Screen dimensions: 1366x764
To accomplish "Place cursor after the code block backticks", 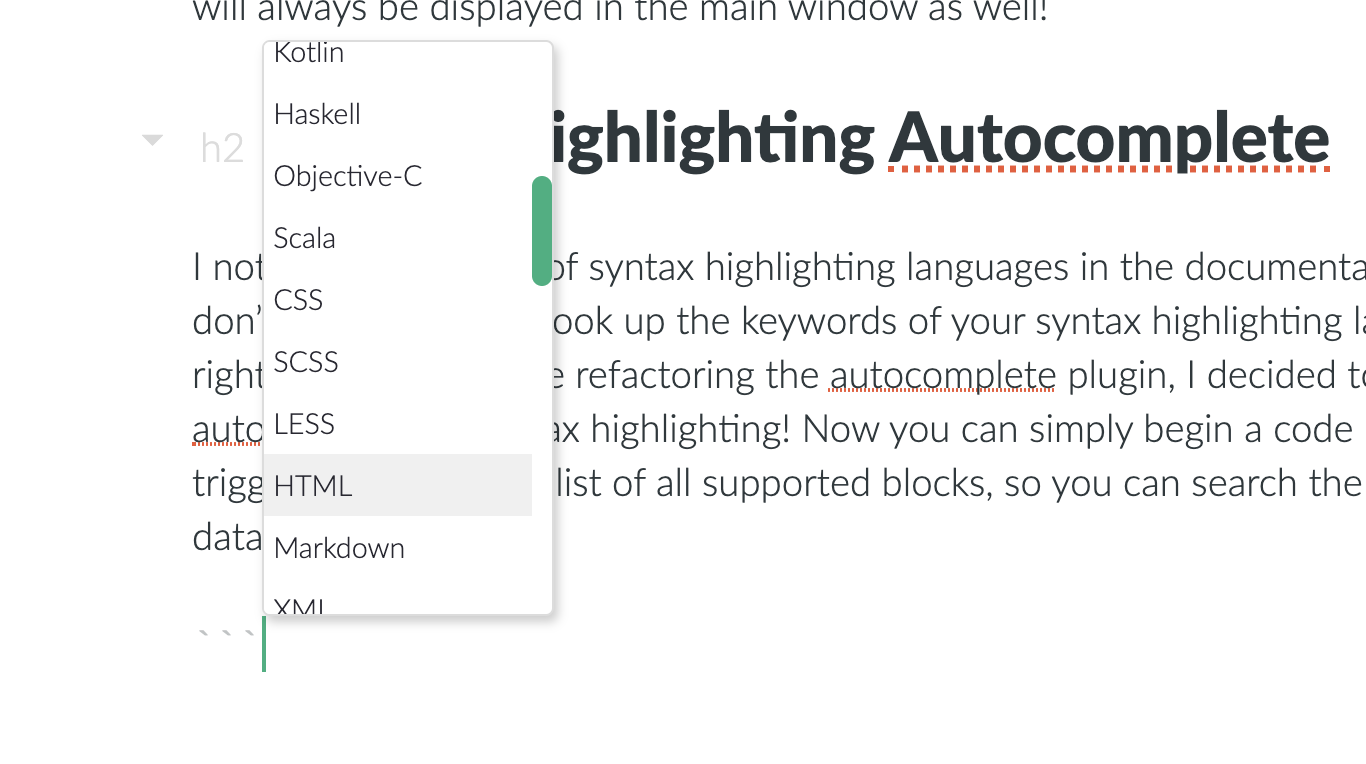I will (264, 643).
